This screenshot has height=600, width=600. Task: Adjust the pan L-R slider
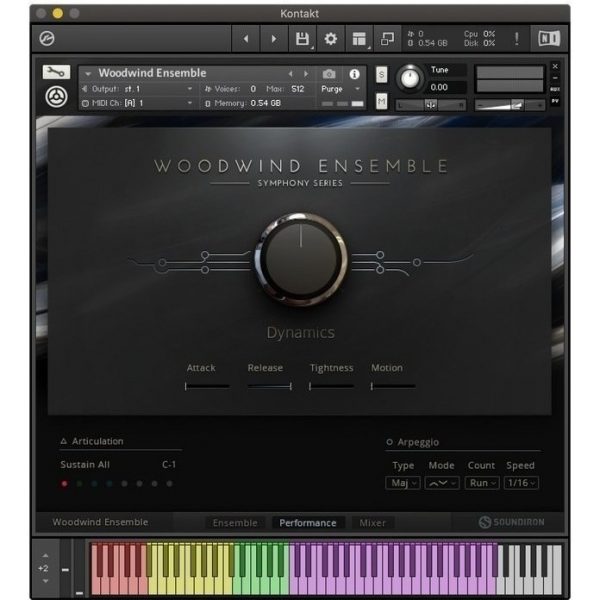431,104
